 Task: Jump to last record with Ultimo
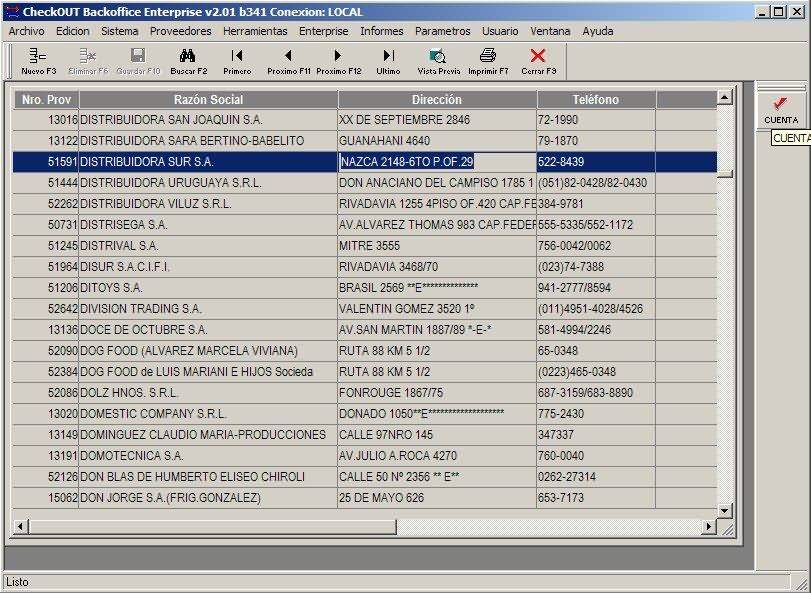tap(388, 62)
